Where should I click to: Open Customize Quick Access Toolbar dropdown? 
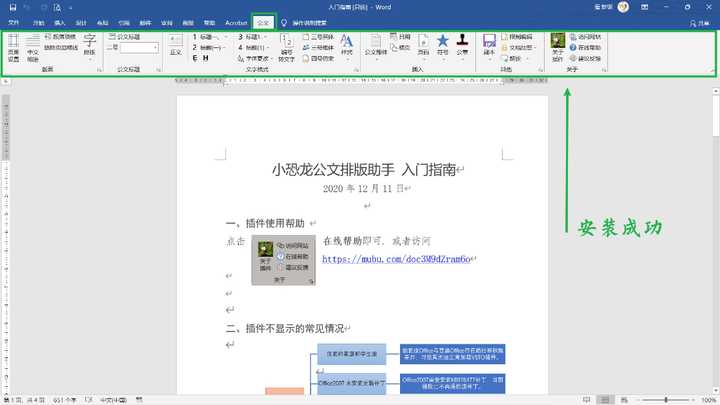(x=70, y=8)
